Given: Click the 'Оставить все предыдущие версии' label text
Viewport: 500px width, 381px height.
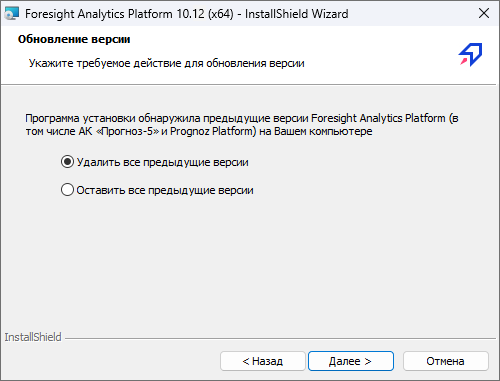Looking at the screenshot, I should (x=165, y=190).
